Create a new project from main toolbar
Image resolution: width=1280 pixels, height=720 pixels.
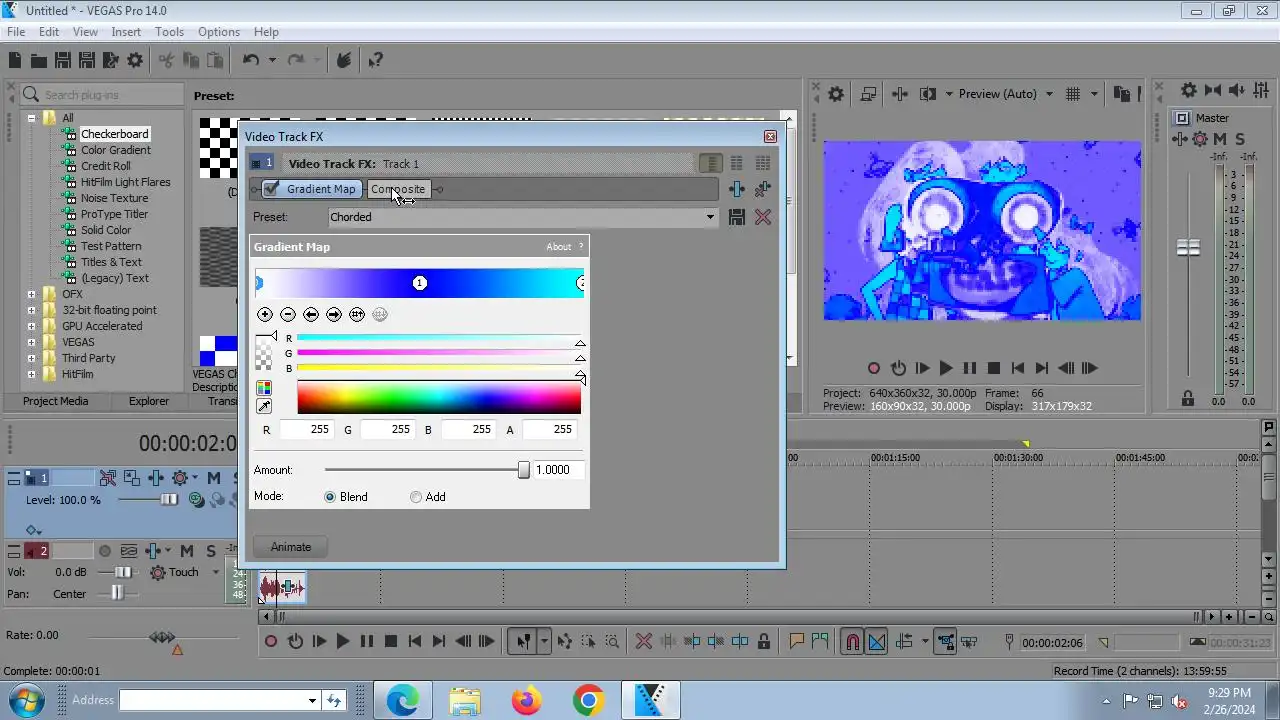(15, 60)
